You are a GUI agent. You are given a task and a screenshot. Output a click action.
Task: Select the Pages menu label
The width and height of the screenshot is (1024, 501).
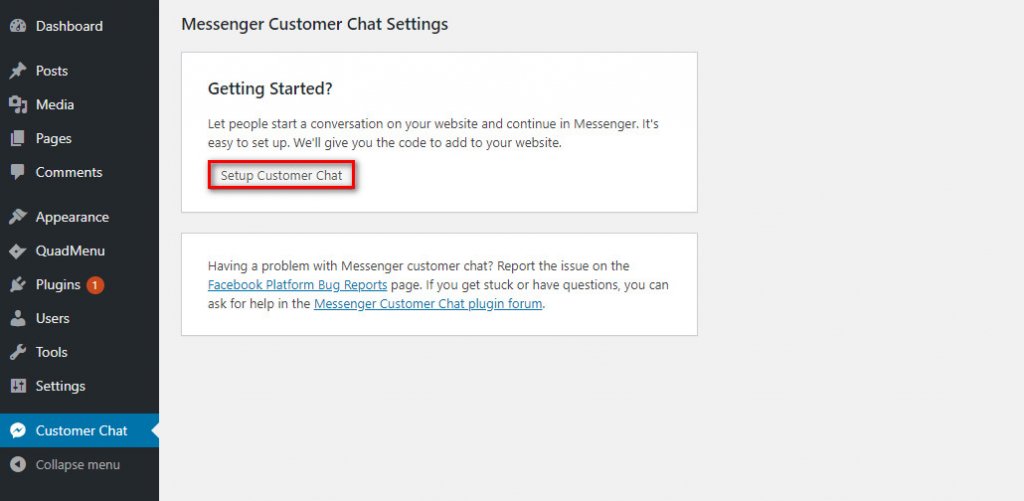pos(54,138)
